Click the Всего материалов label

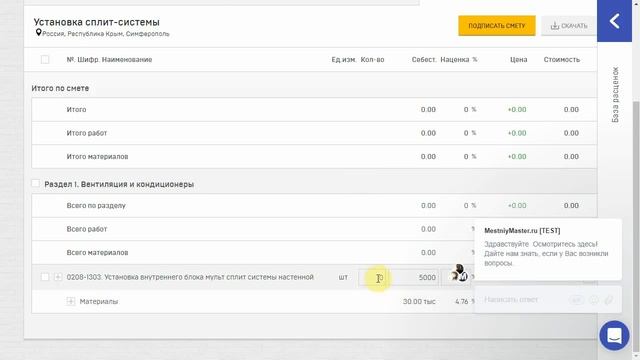(x=97, y=253)
